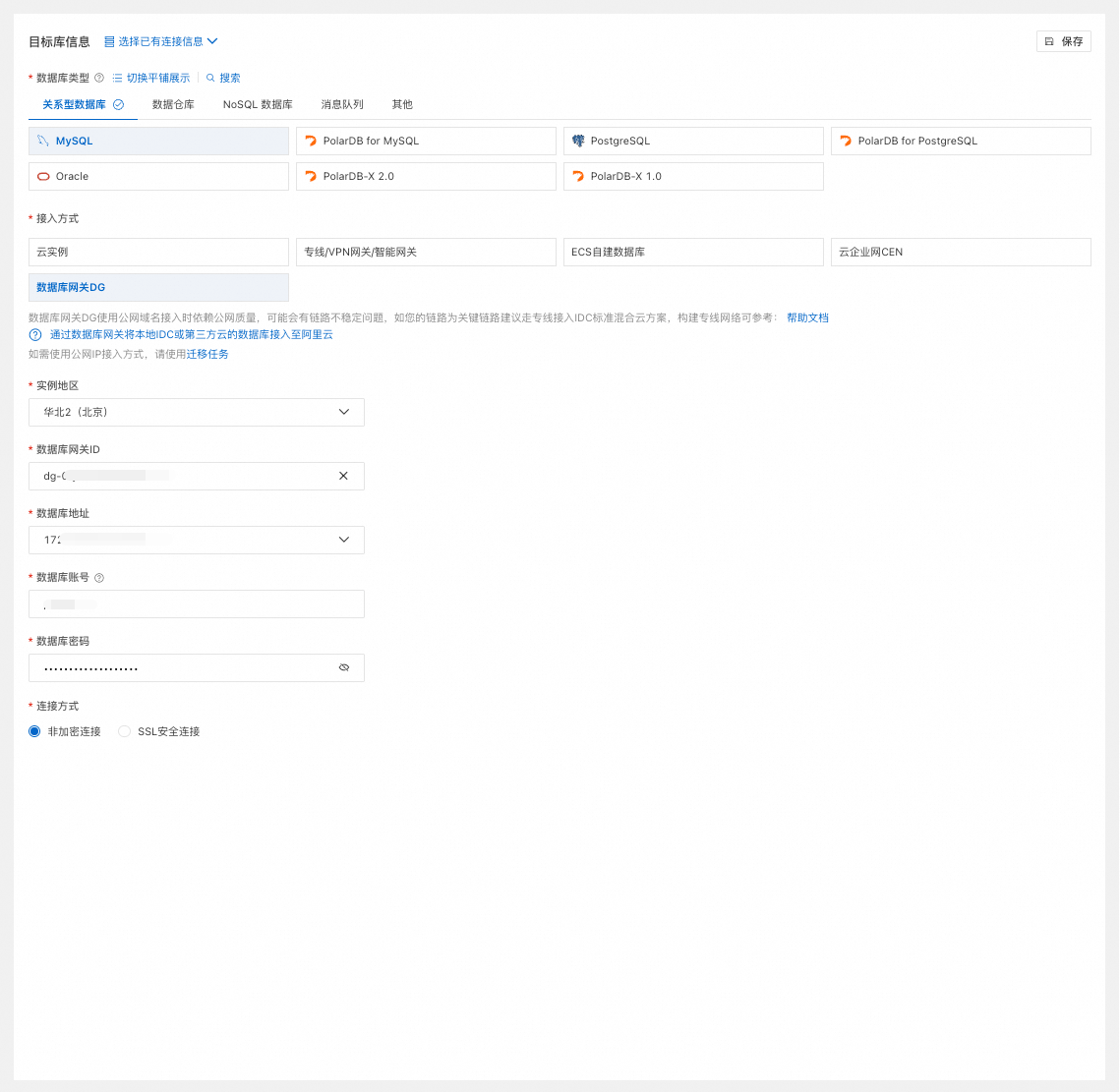Click the 数据库网关ID input field

click(197, 477)
